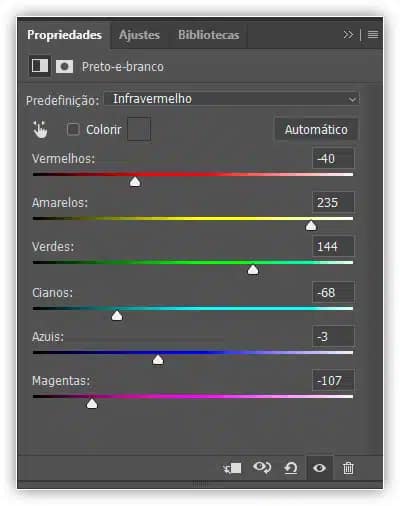400x506 pixels.
Task: Toggle layer visibility eye icon
Action: (x=319, y=468)
